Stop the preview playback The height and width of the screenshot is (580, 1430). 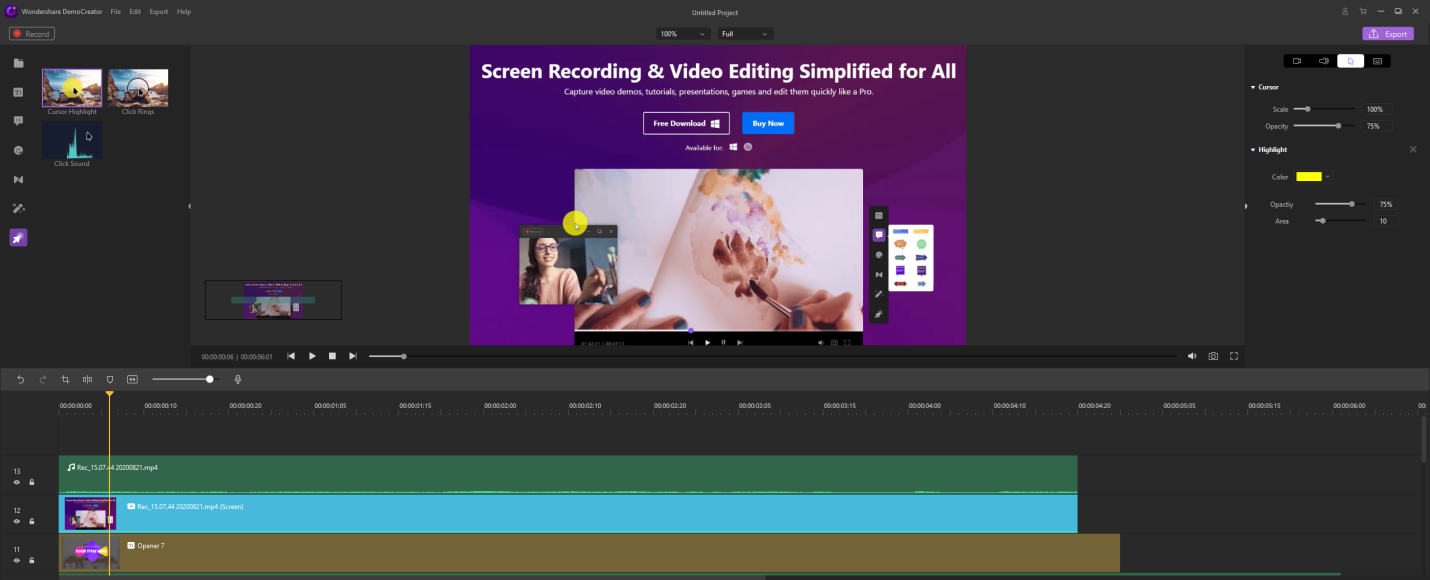tap(332, 356)
